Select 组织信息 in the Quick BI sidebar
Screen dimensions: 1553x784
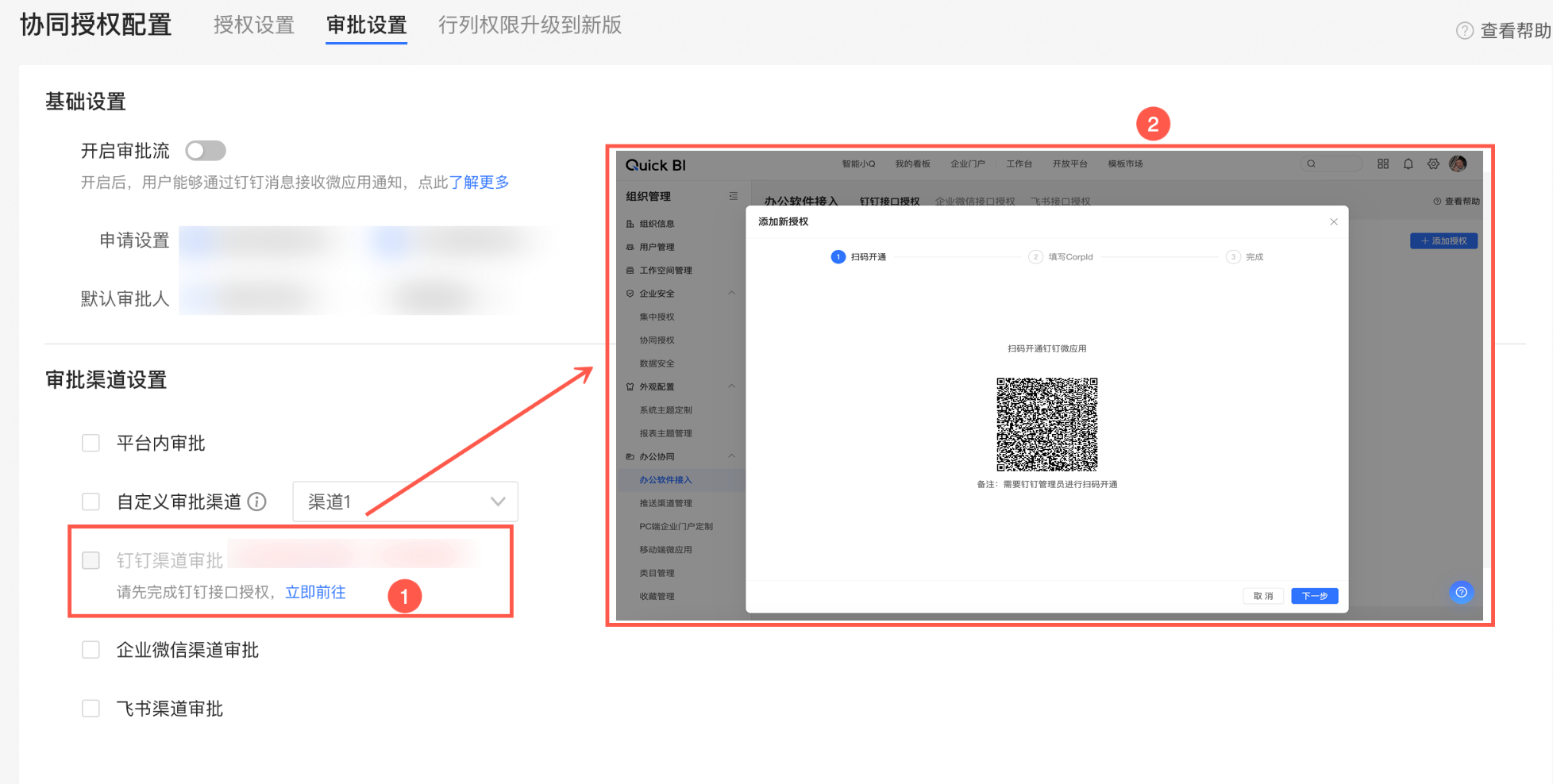point(657,224)
